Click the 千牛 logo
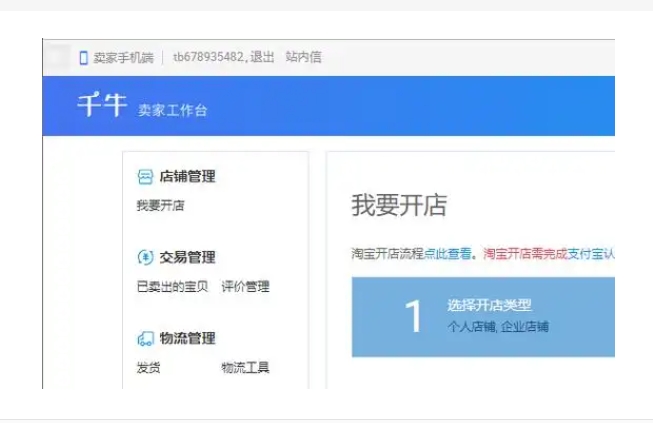This screenshot has height=423, width=653. [102, 105]
